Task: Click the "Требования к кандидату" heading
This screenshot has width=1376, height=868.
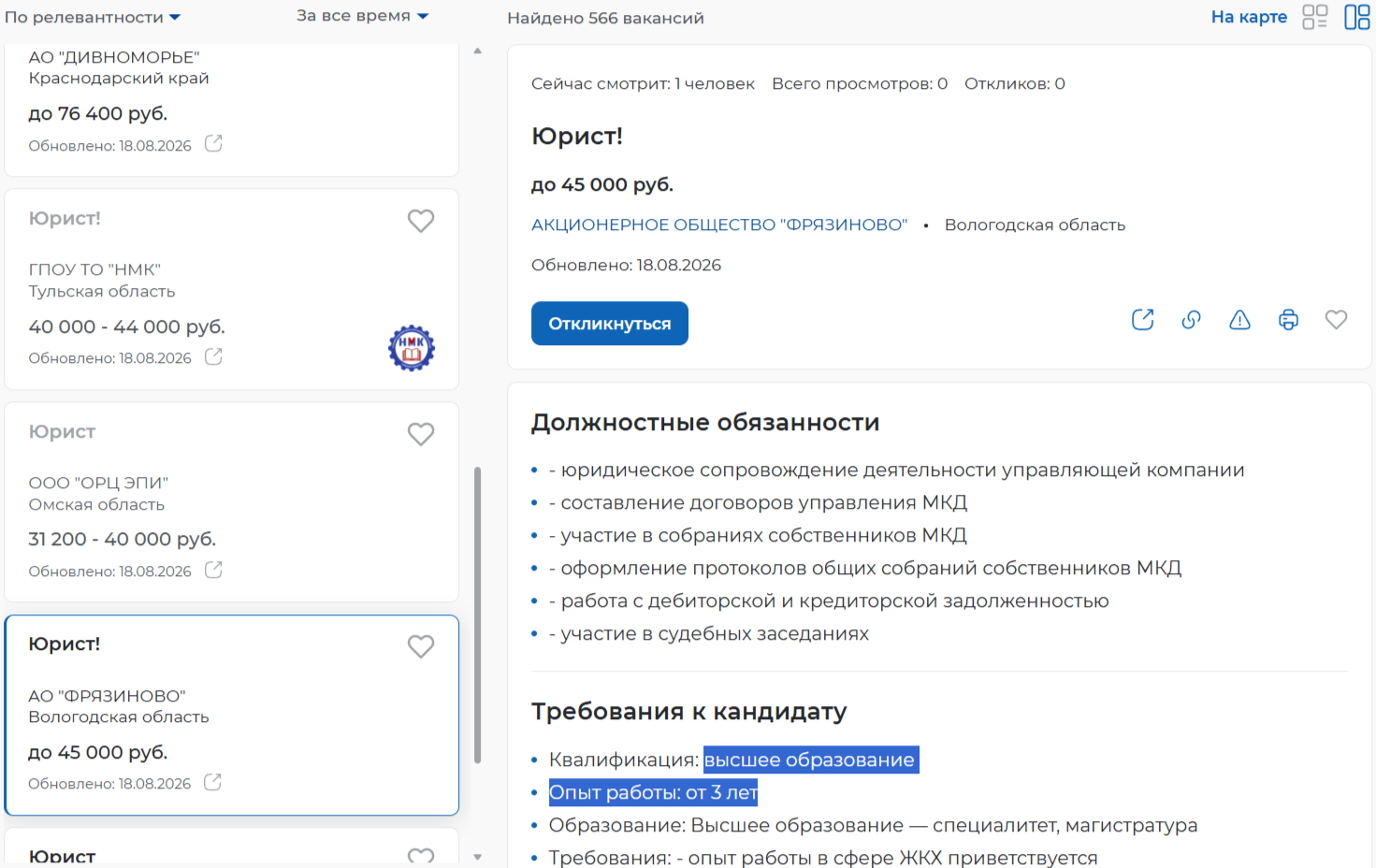Action: (x=688, y=712)
